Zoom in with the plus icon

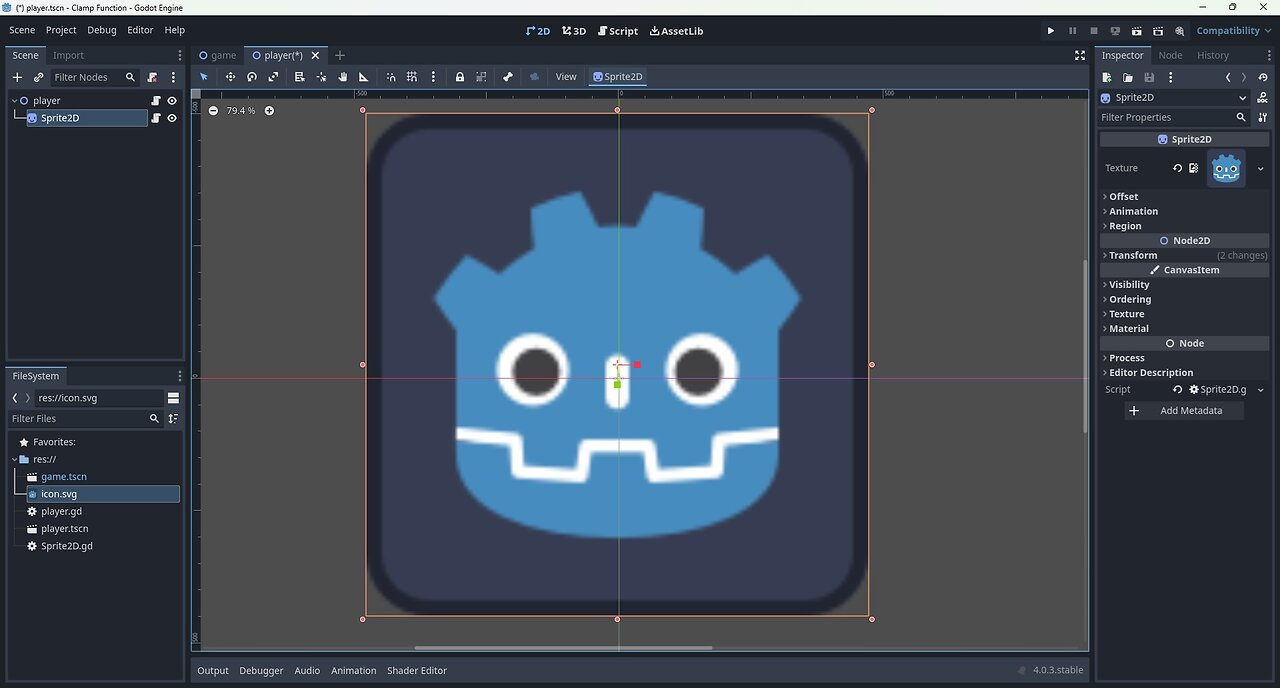269,111
